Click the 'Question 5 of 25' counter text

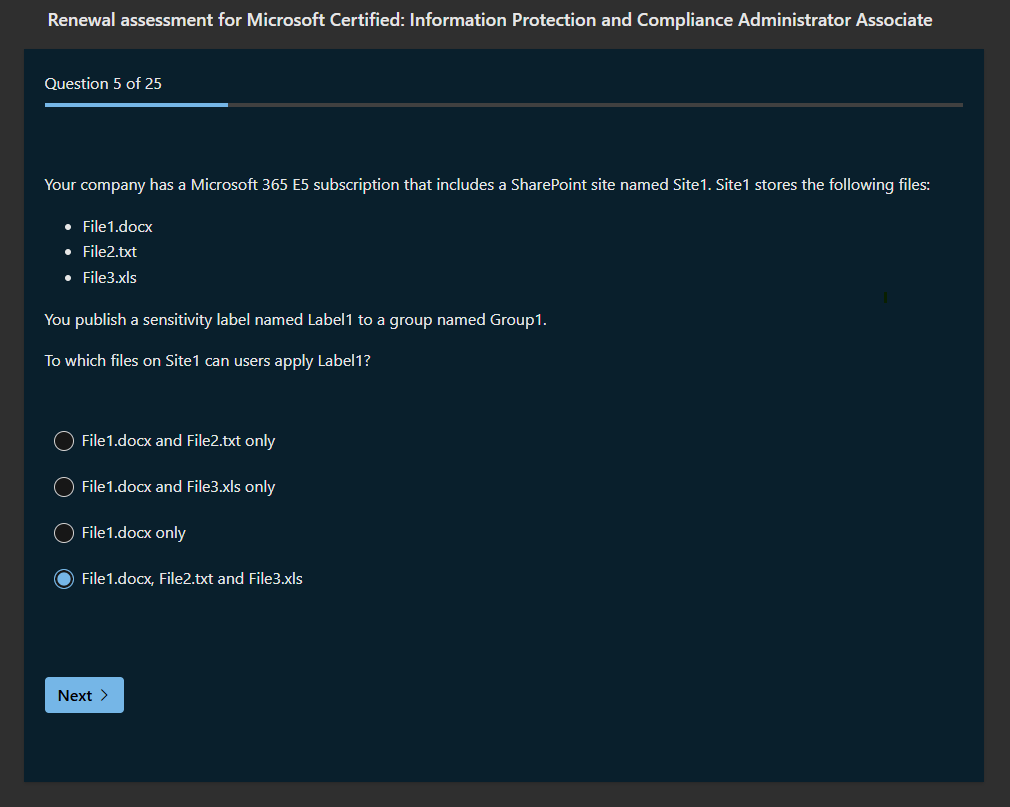click(x=103, y=84)
